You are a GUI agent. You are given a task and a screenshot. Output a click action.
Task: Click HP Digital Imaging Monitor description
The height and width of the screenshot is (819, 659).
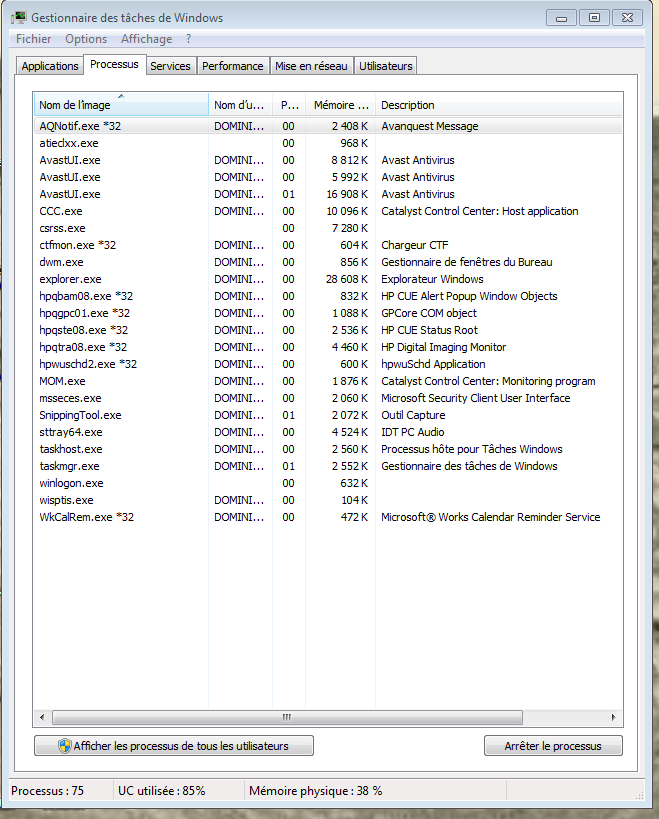[x=443, y=347]
